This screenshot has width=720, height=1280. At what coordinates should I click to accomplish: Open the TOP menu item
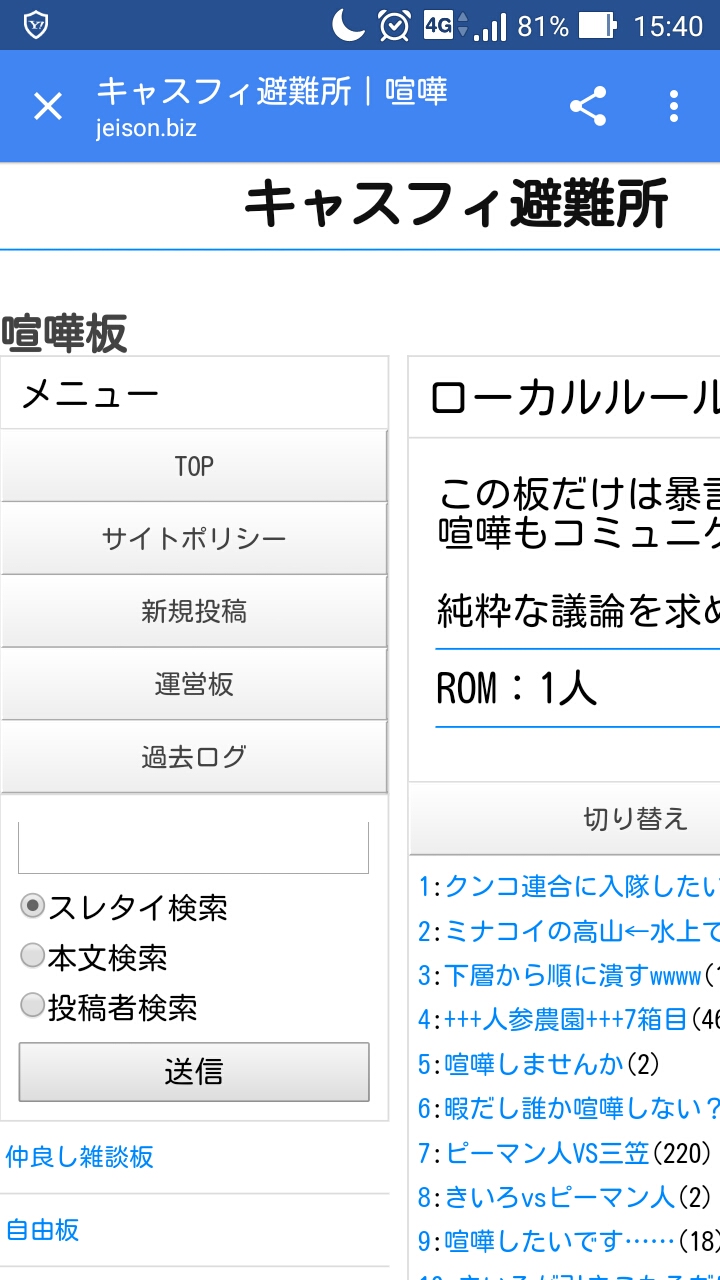pyautogui.click(x=194, y=466)
